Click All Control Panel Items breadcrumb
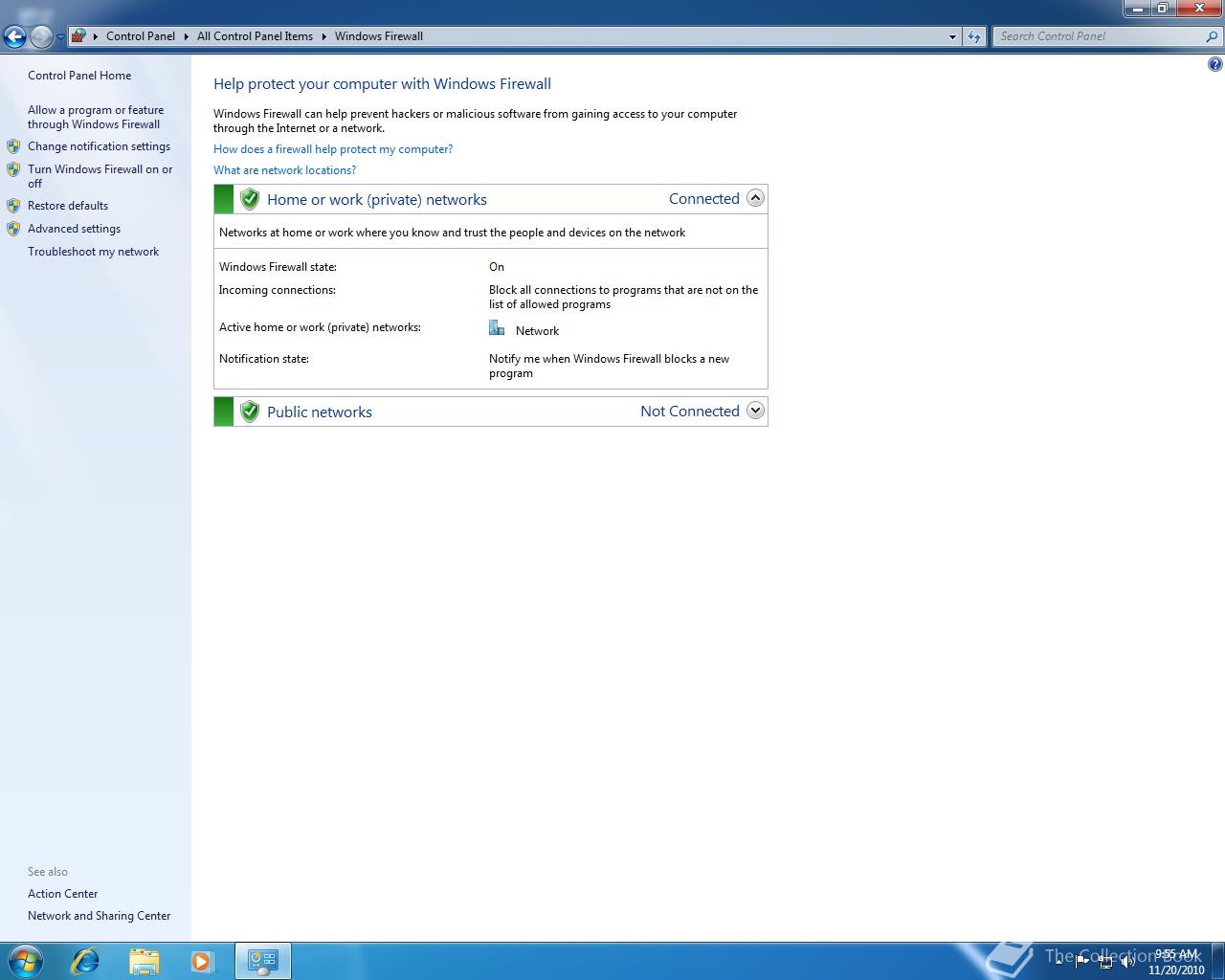 pyautogui.click(x=255, y=36)
